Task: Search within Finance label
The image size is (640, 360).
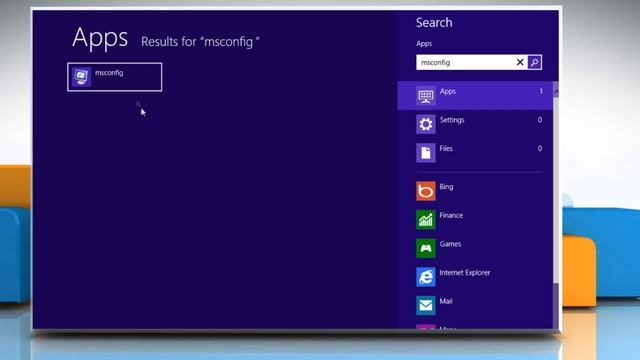Action: click(x=451, y=215)
